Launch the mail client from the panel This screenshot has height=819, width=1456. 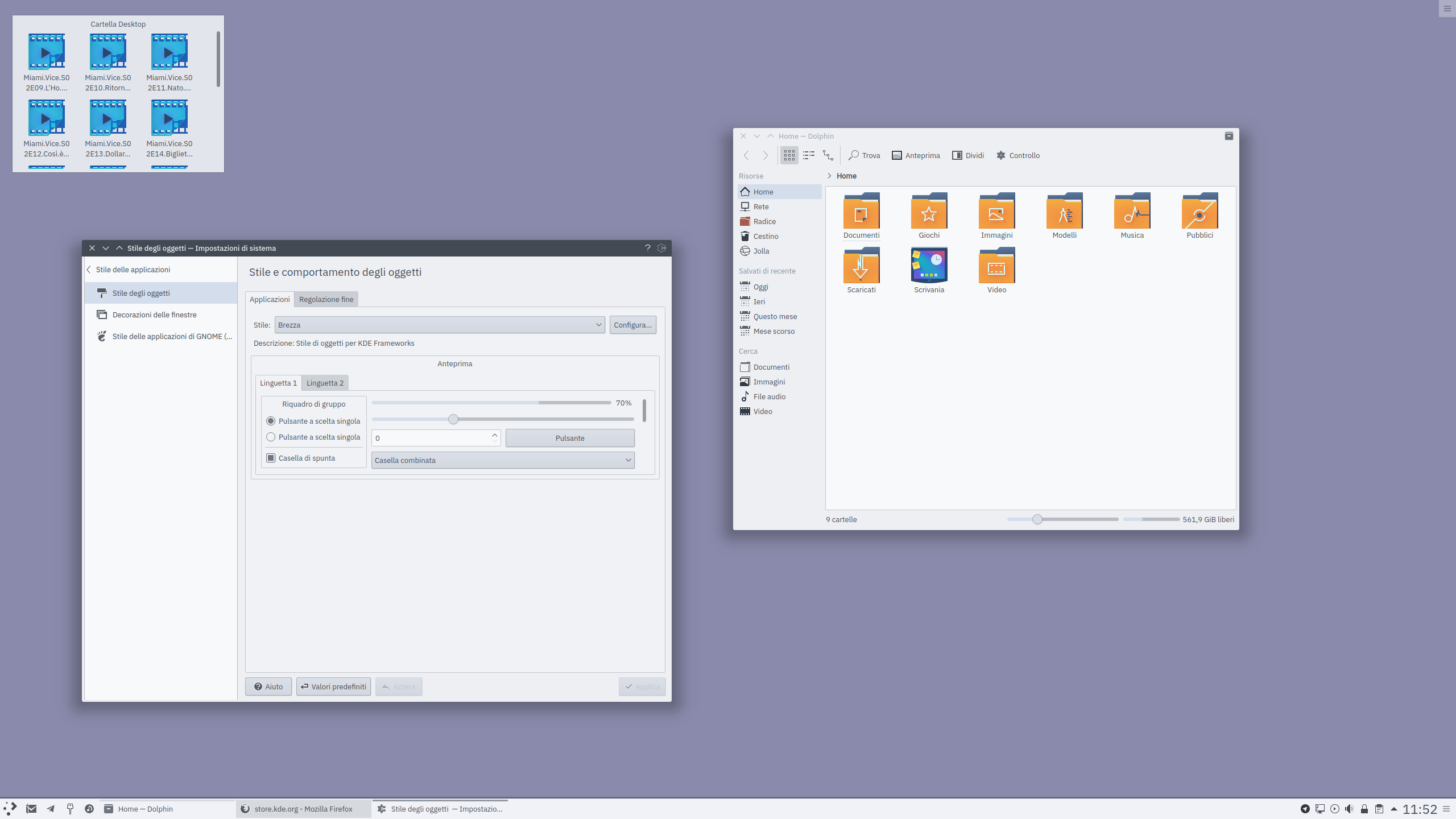tap(31, 809)
